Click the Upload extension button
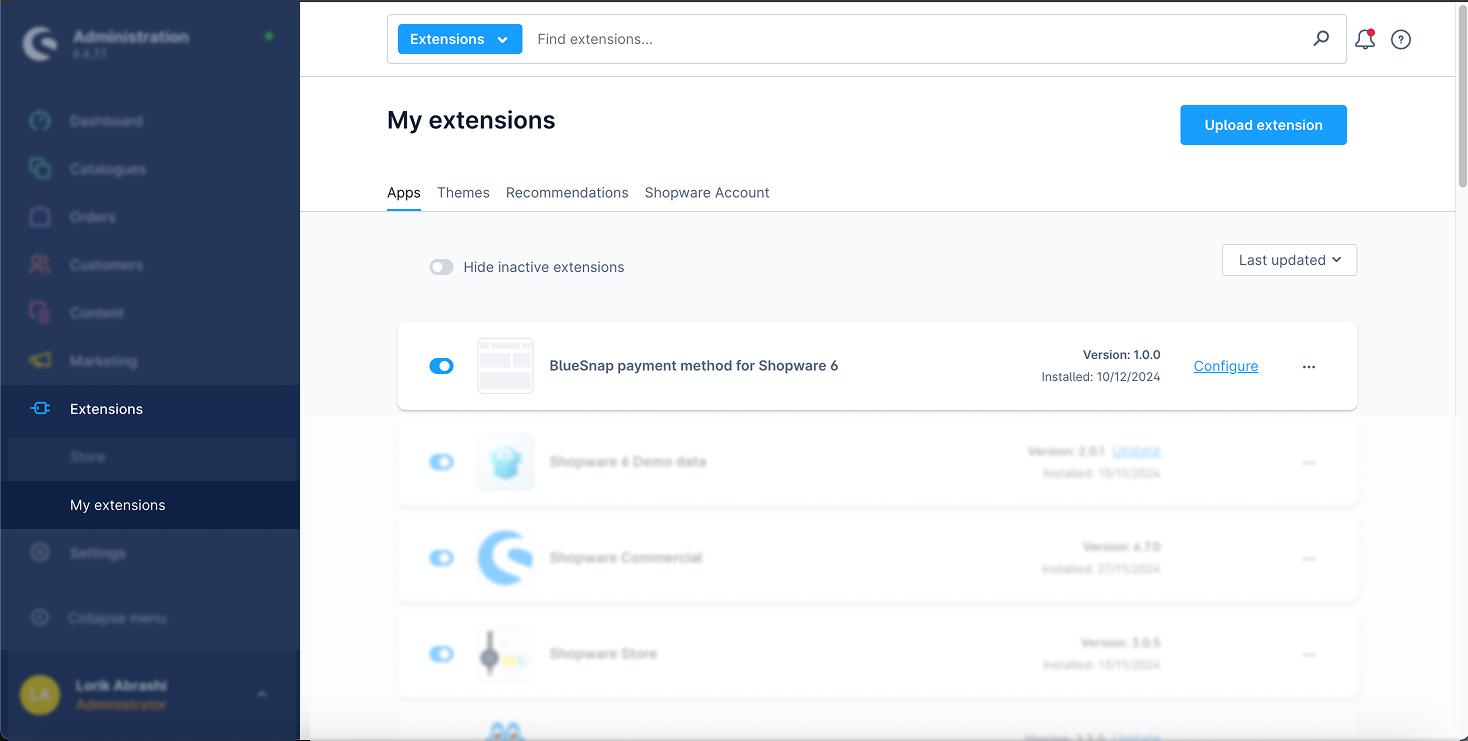Image resolution: width=1468 pixels, height=741 pixels. pyautogui.click(x=1263, y=125)
